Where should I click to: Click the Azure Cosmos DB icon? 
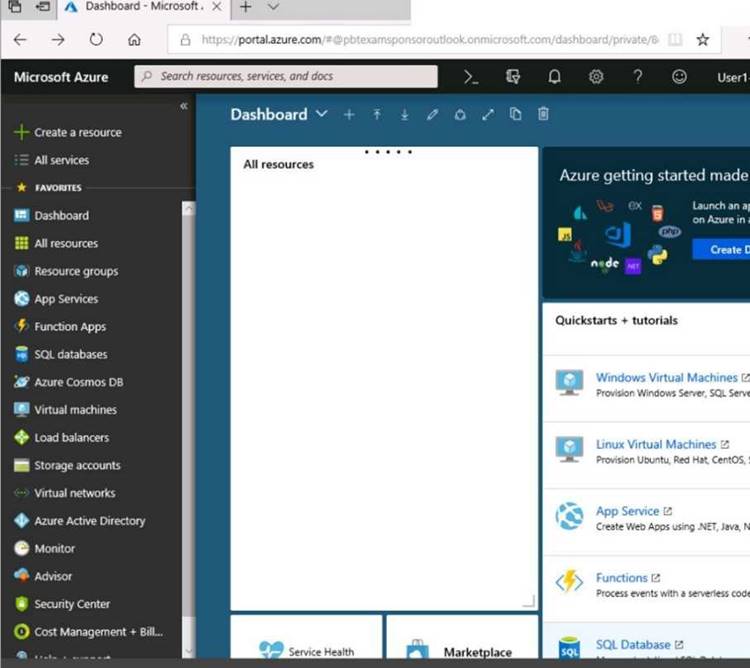pos(22,382)
